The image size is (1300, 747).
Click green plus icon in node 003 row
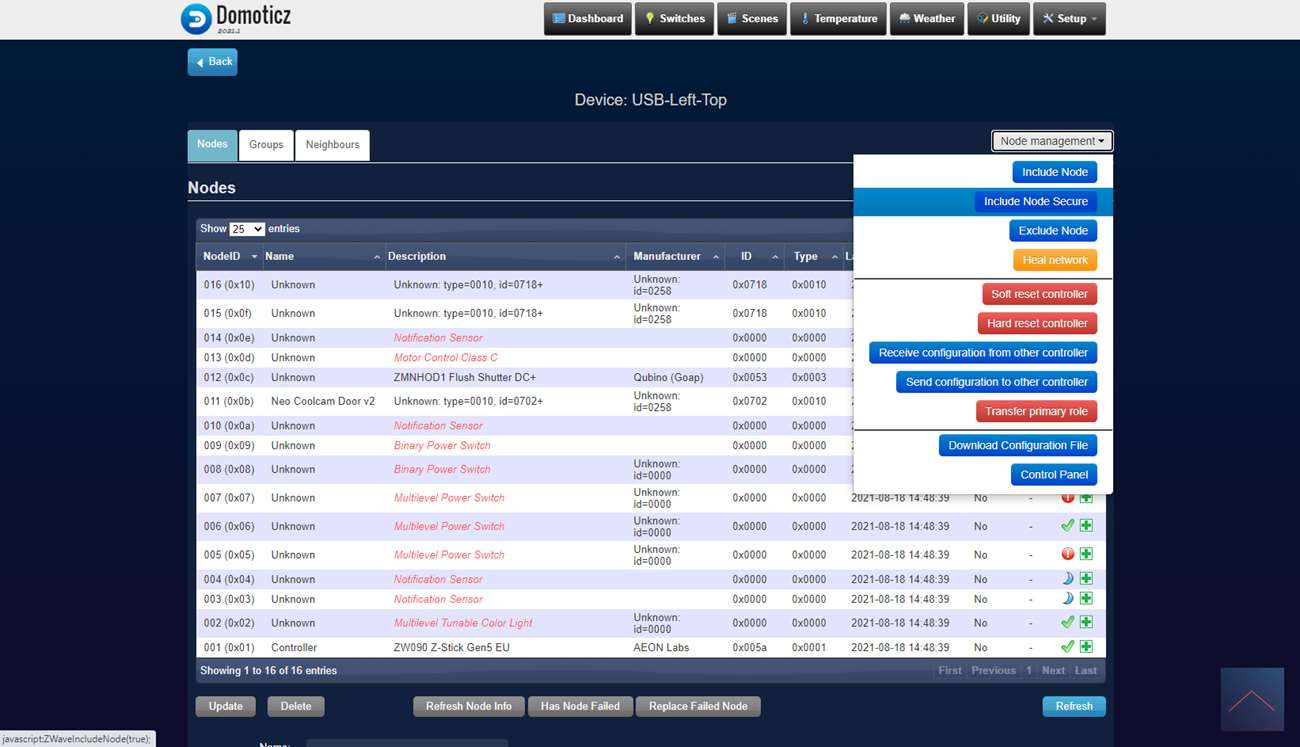point(1086,599)
